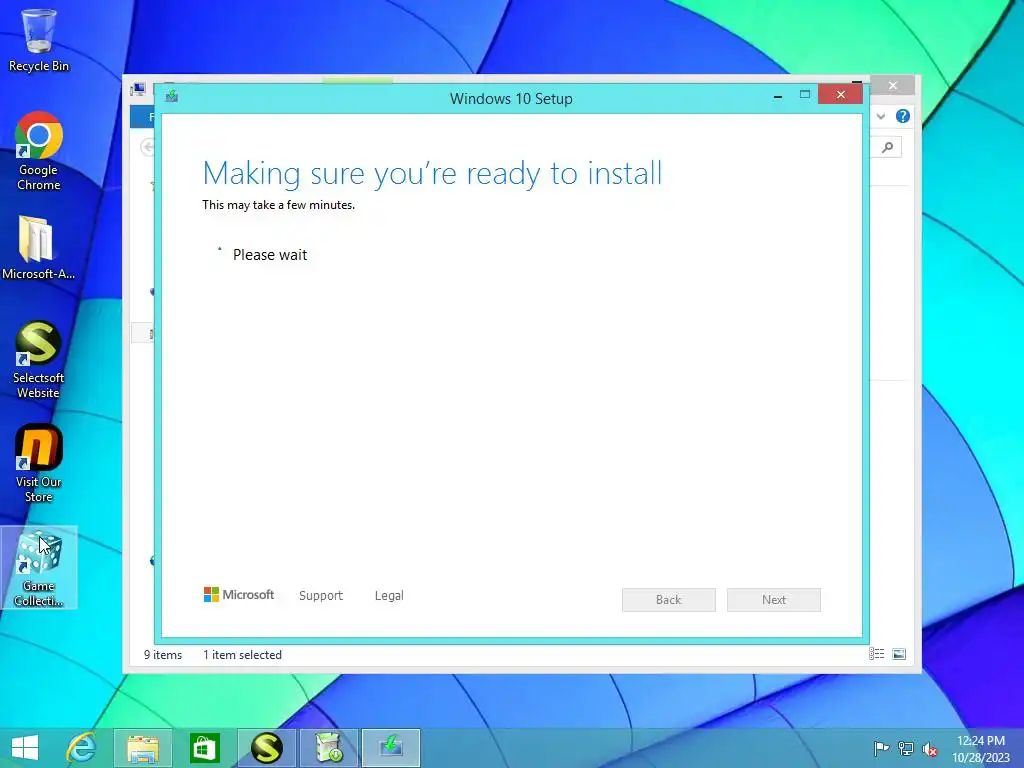Click the '1 item selected' status text
Screen dimensions: 1024x768
click(x=242, y=654)
